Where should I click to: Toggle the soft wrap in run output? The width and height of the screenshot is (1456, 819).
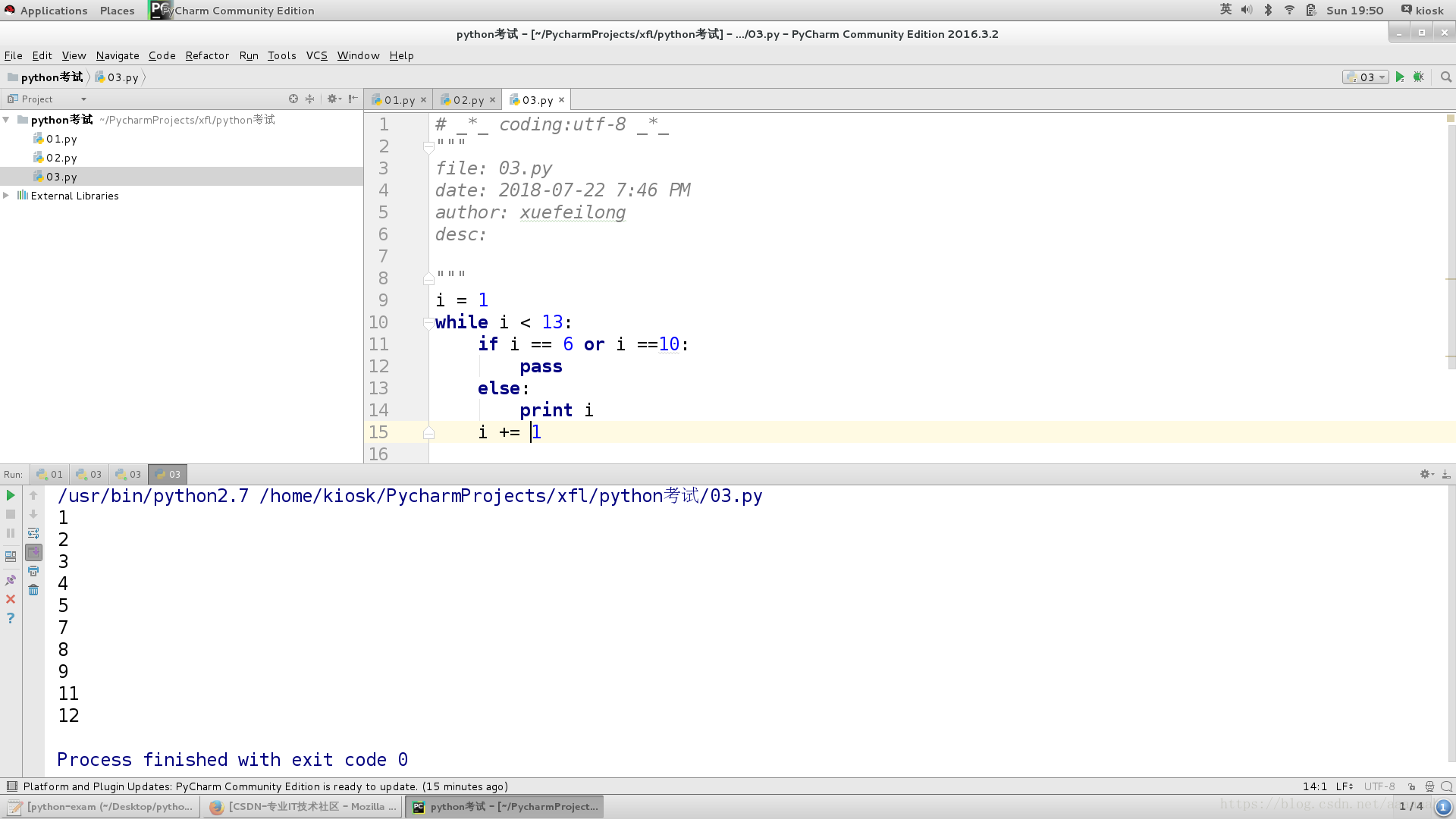click(x=33, y=533)
